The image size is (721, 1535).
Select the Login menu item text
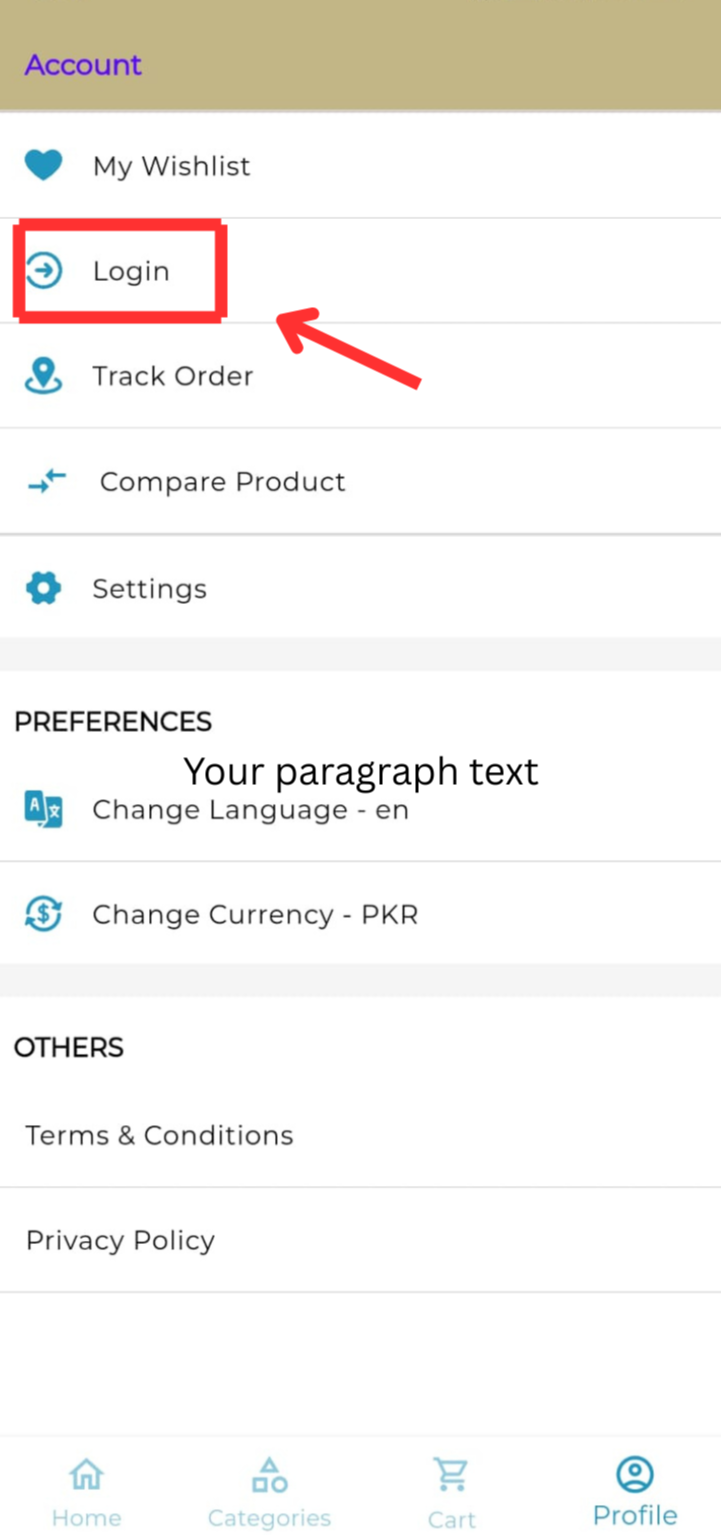[x=131, y=271]
